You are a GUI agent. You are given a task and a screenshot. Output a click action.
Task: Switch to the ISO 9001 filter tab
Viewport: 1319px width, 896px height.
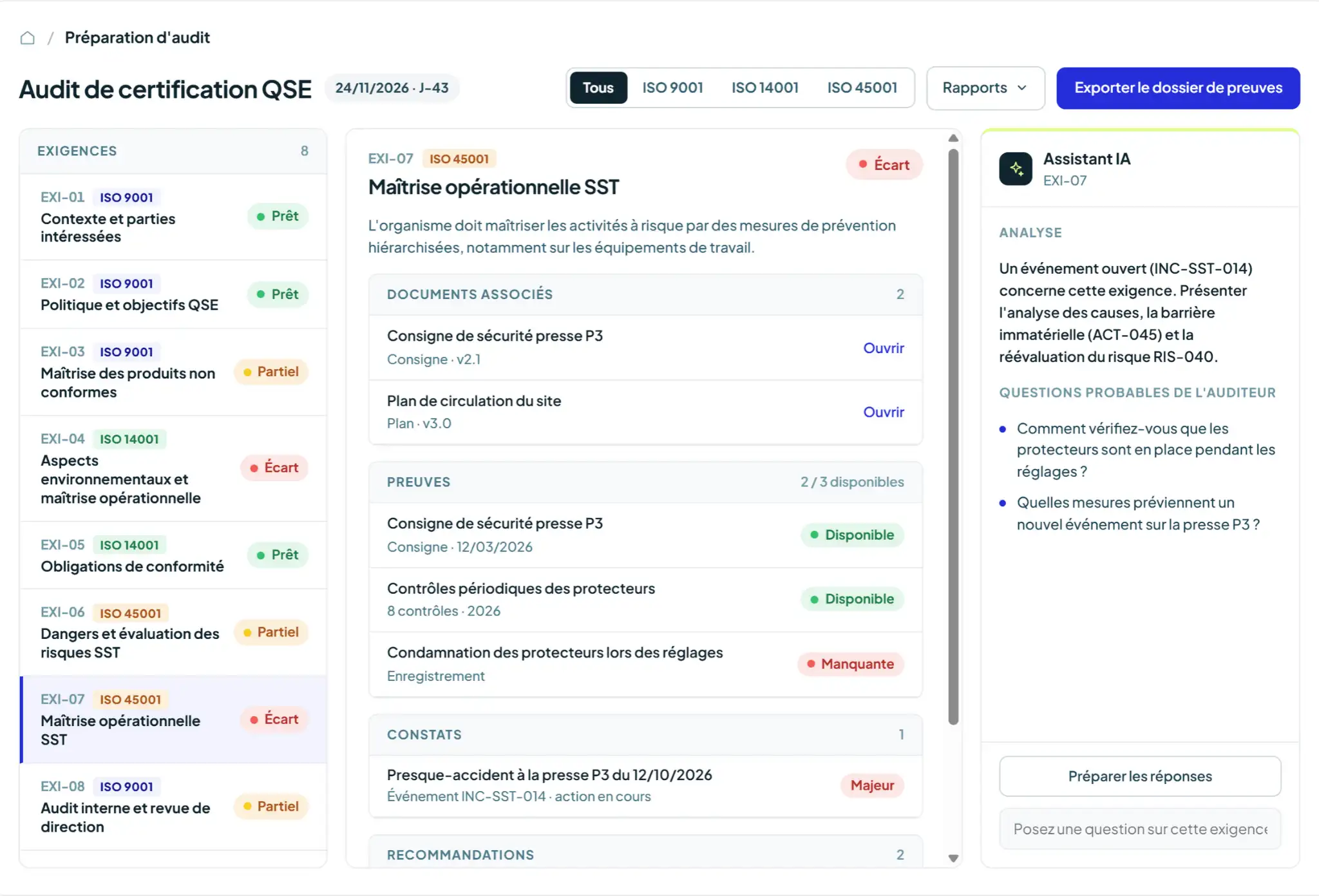pos(672,88)
